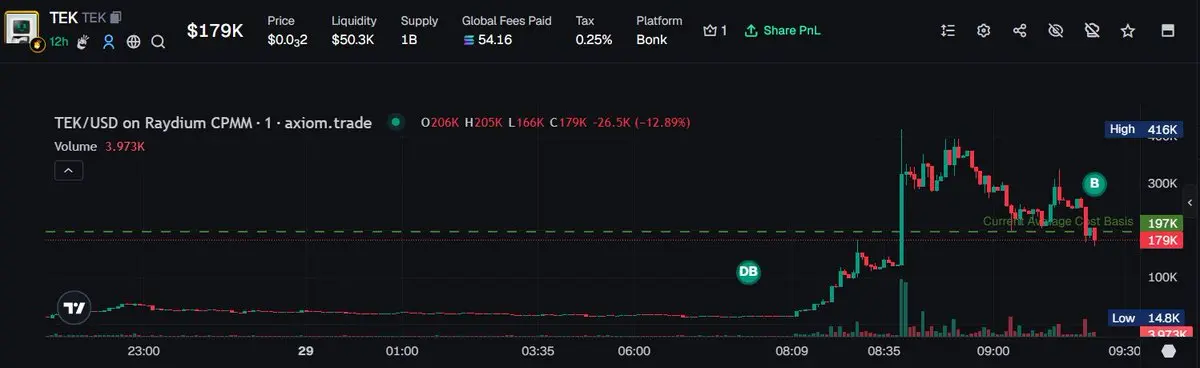
Task: Open chart settings gear icon
Action: [x=984, y=31]
